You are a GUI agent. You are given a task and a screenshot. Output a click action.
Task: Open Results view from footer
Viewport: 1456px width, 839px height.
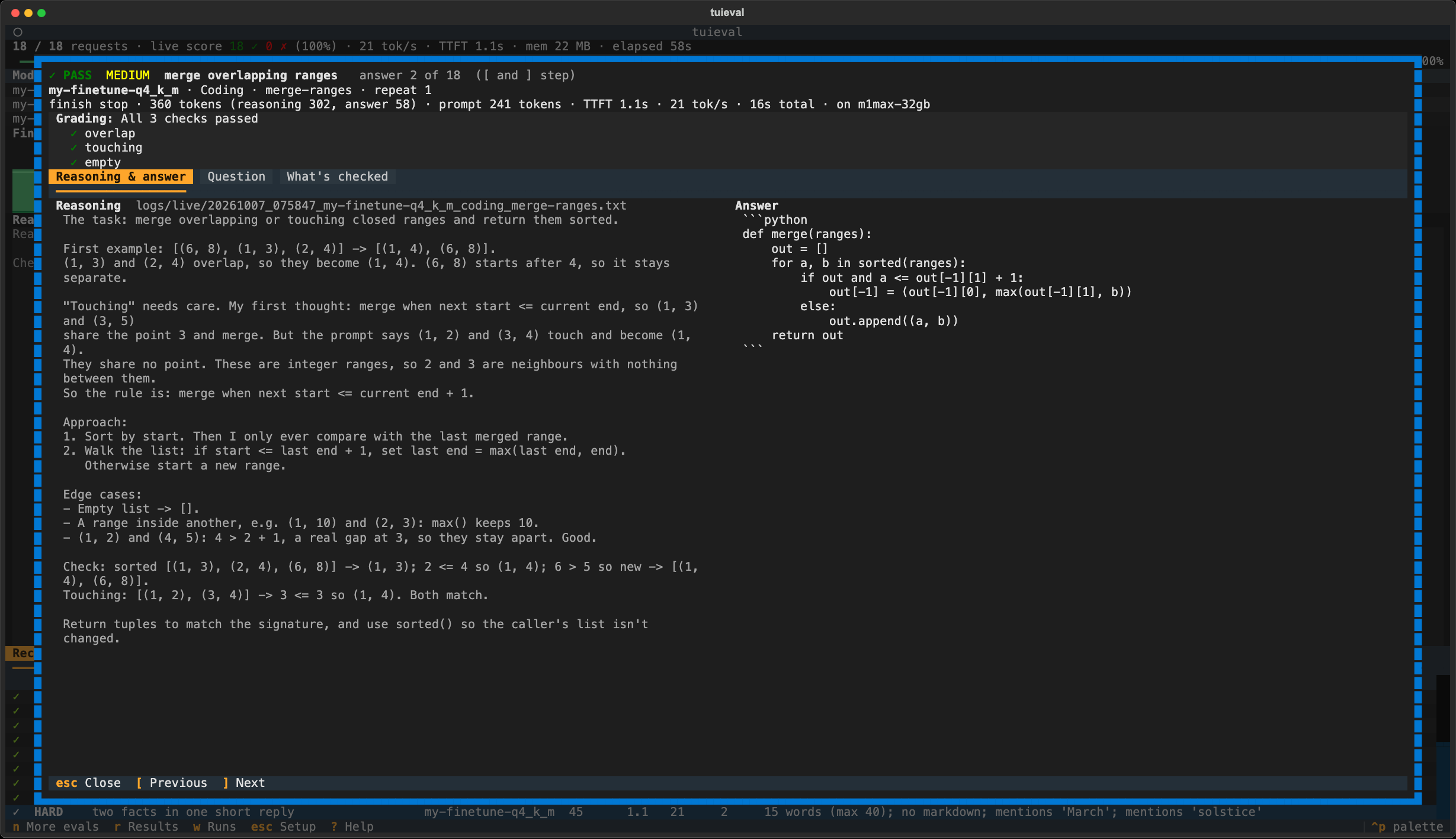tap(146, 827)
